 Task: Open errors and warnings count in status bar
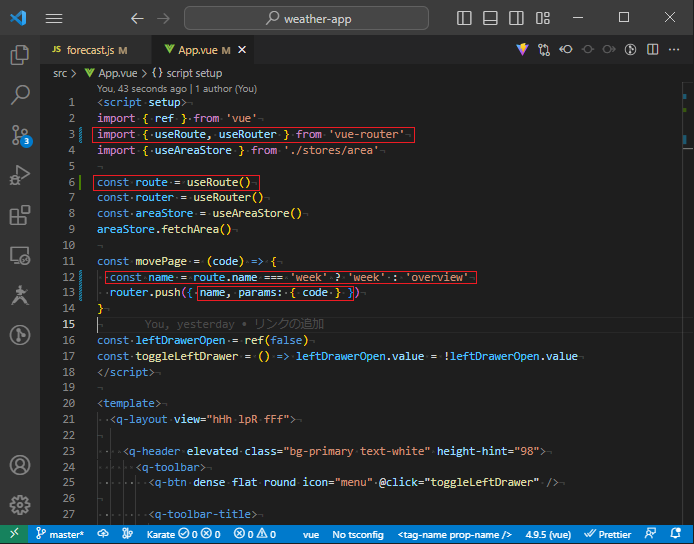pos(255,534)
